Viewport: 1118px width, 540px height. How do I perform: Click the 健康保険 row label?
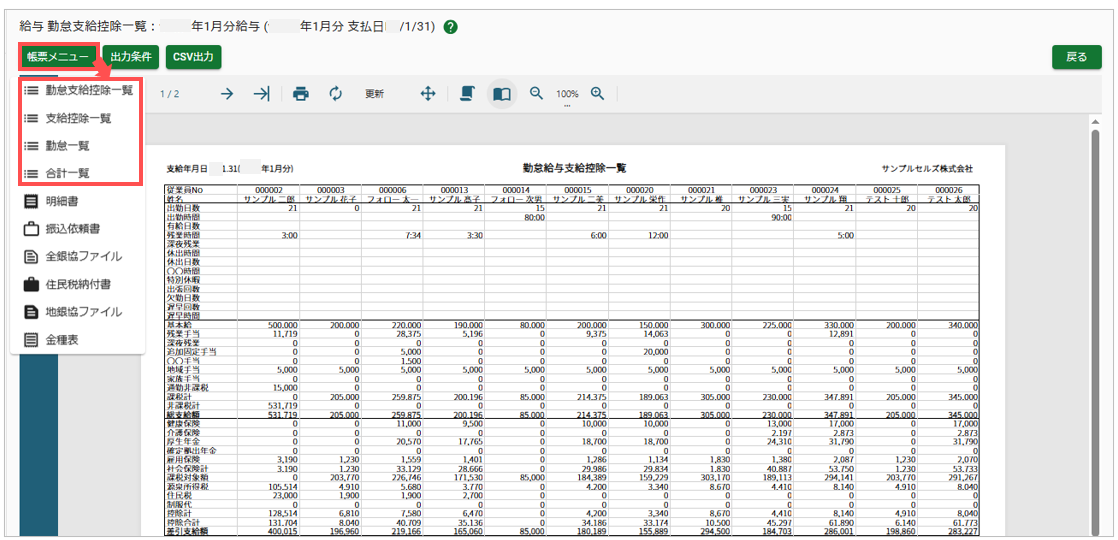pyautogui.click(x=183, y=424)
